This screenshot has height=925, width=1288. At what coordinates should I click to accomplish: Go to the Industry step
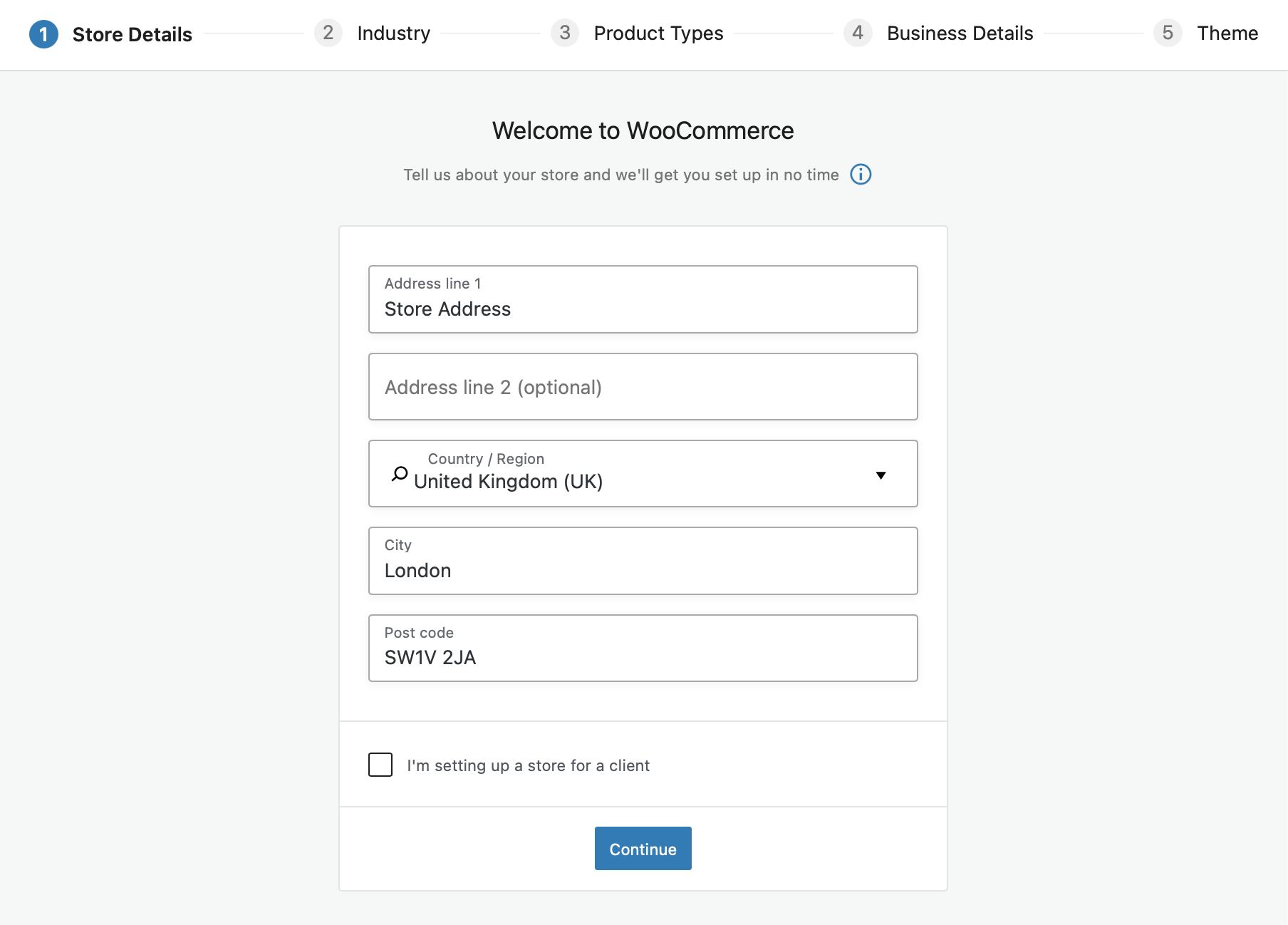coord(393,33)
